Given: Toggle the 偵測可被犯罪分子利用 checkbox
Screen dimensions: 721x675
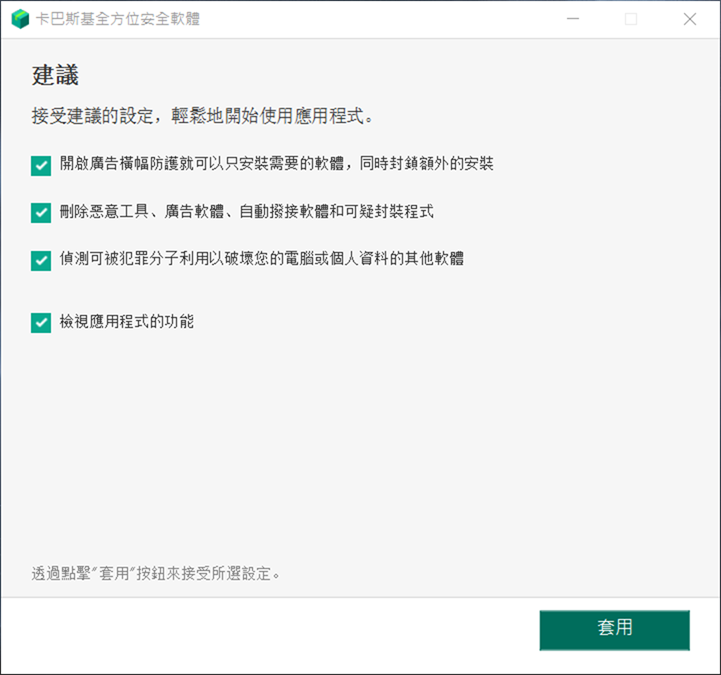Looking at the screenshot, I should [41, 260].
